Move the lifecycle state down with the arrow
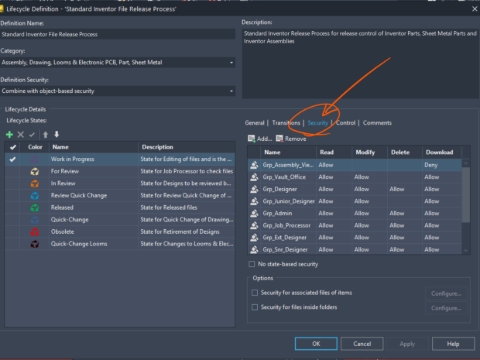Image resolution: width=480 pixels, height=360 pixels. [x=57, y=134]
